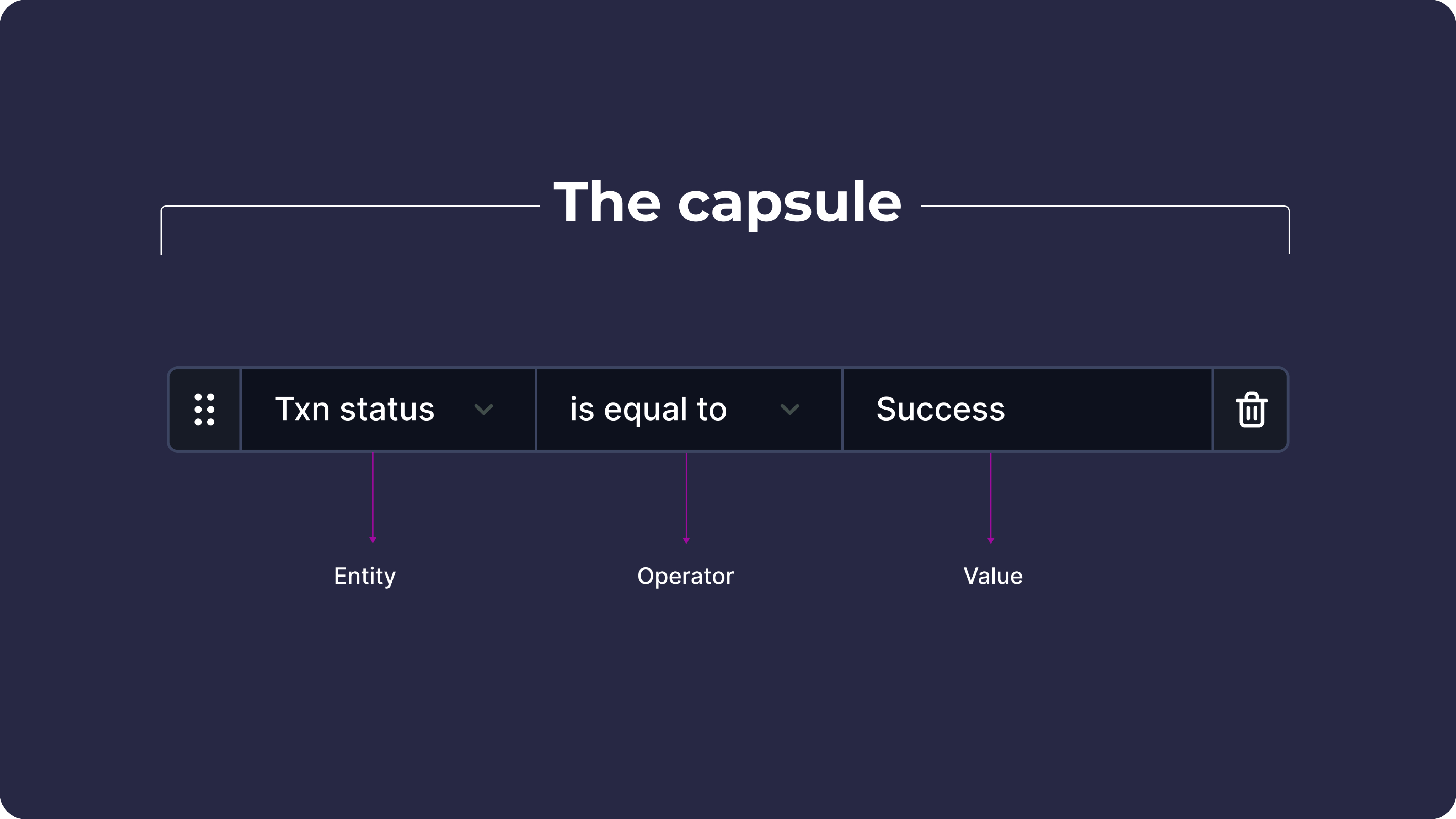This screenshot has width=1456, height=819.
Task: Click the title The capsule
Action: tap(727, 202)
